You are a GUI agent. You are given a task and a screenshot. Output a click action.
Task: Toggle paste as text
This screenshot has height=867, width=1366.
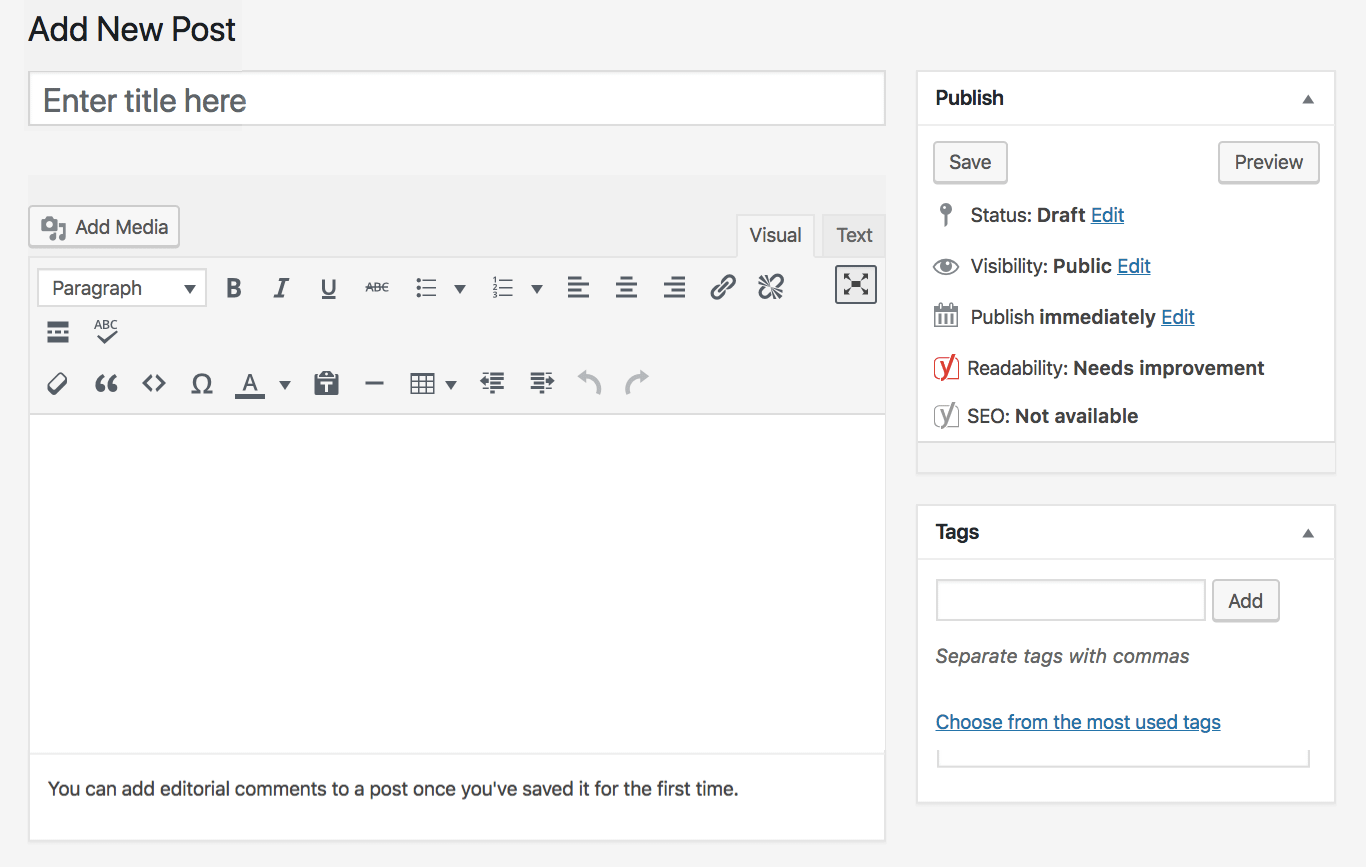tap(326, 383)
